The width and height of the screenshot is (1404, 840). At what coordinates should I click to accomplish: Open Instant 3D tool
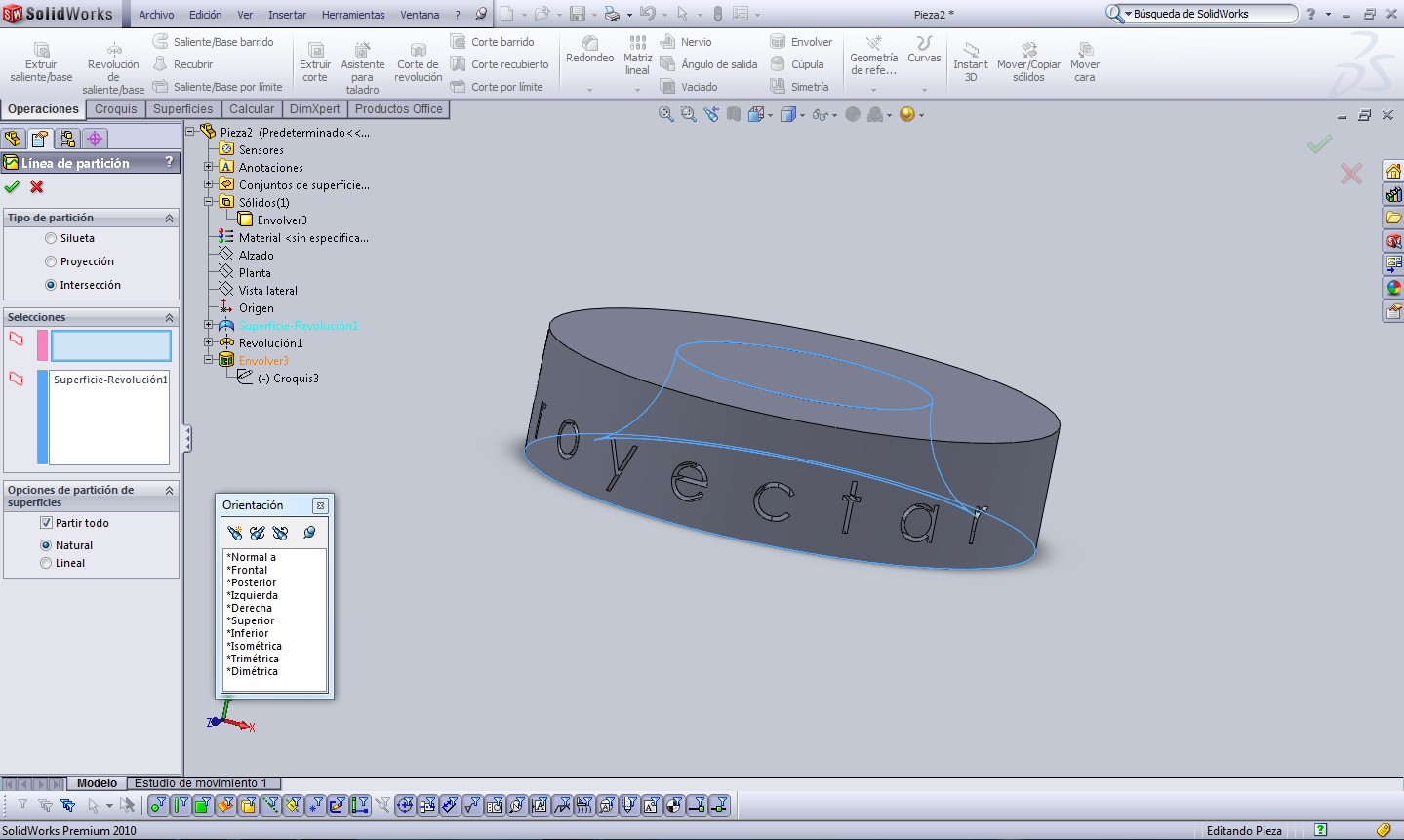(970, 62)
